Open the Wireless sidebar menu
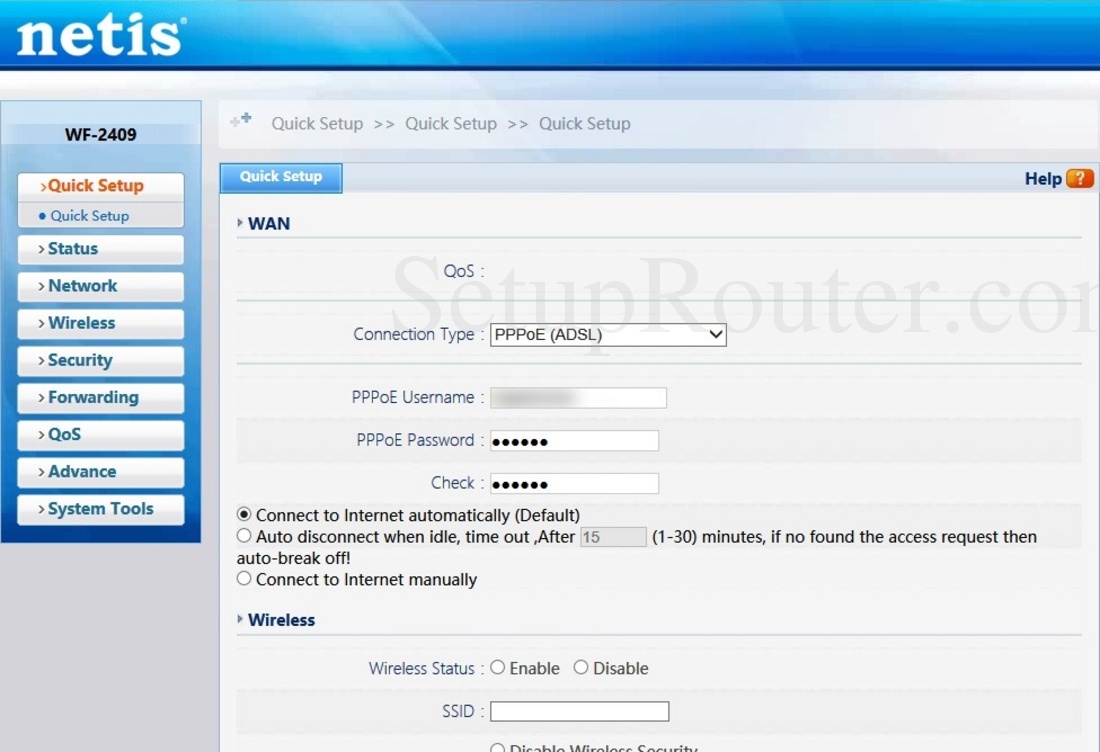The height and width of the screenshot is (752, 1100). click(100, 323)
